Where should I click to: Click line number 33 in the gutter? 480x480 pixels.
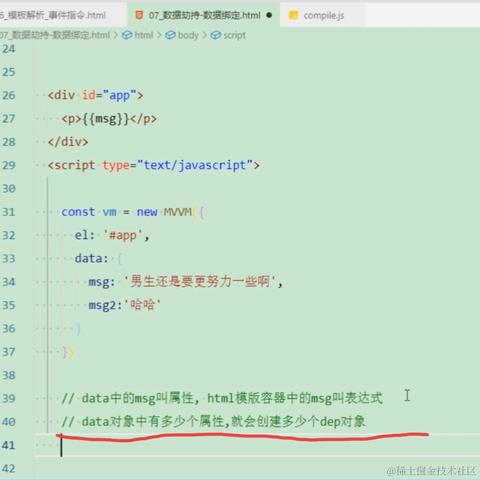[9, 259]
